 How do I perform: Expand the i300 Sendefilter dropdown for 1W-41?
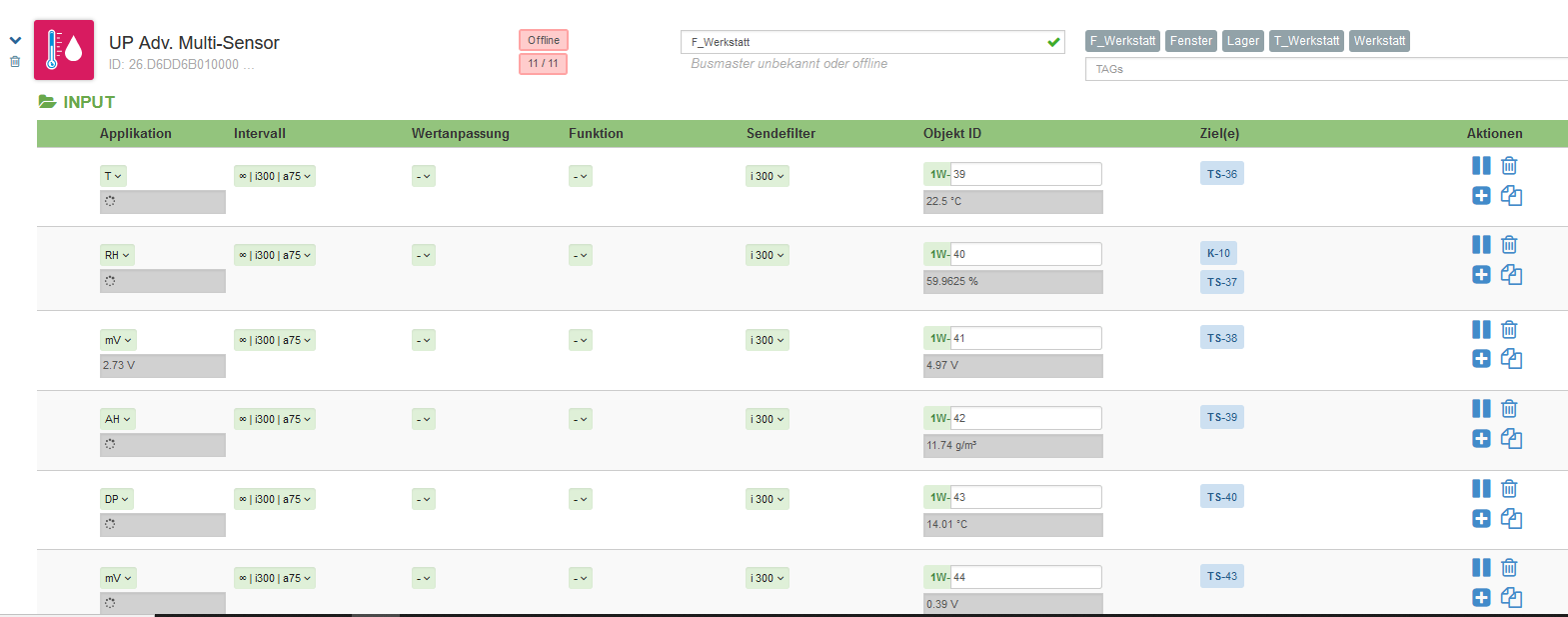coord(768,340)
